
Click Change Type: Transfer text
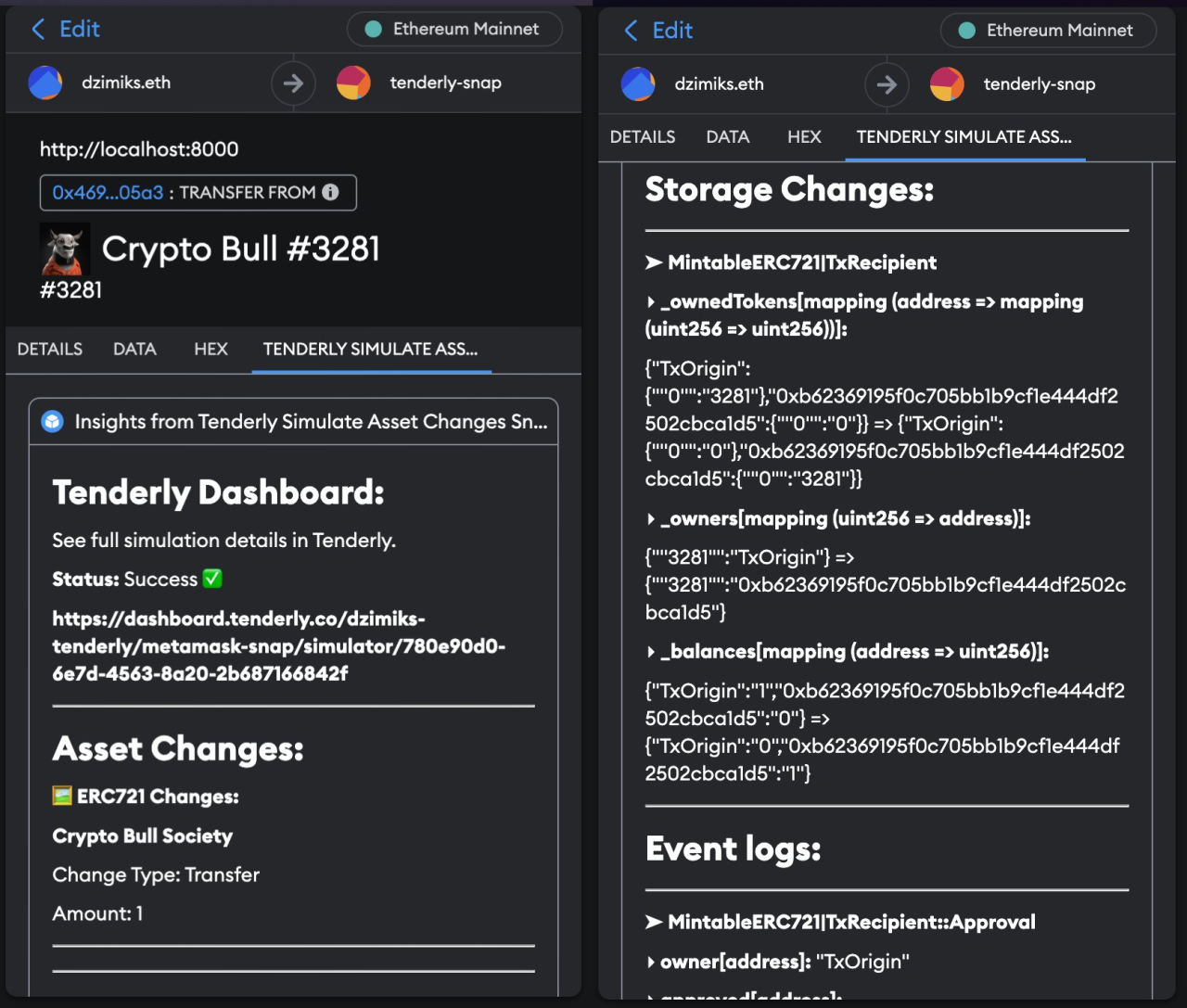pyautogui.click(x=156, y=874)
